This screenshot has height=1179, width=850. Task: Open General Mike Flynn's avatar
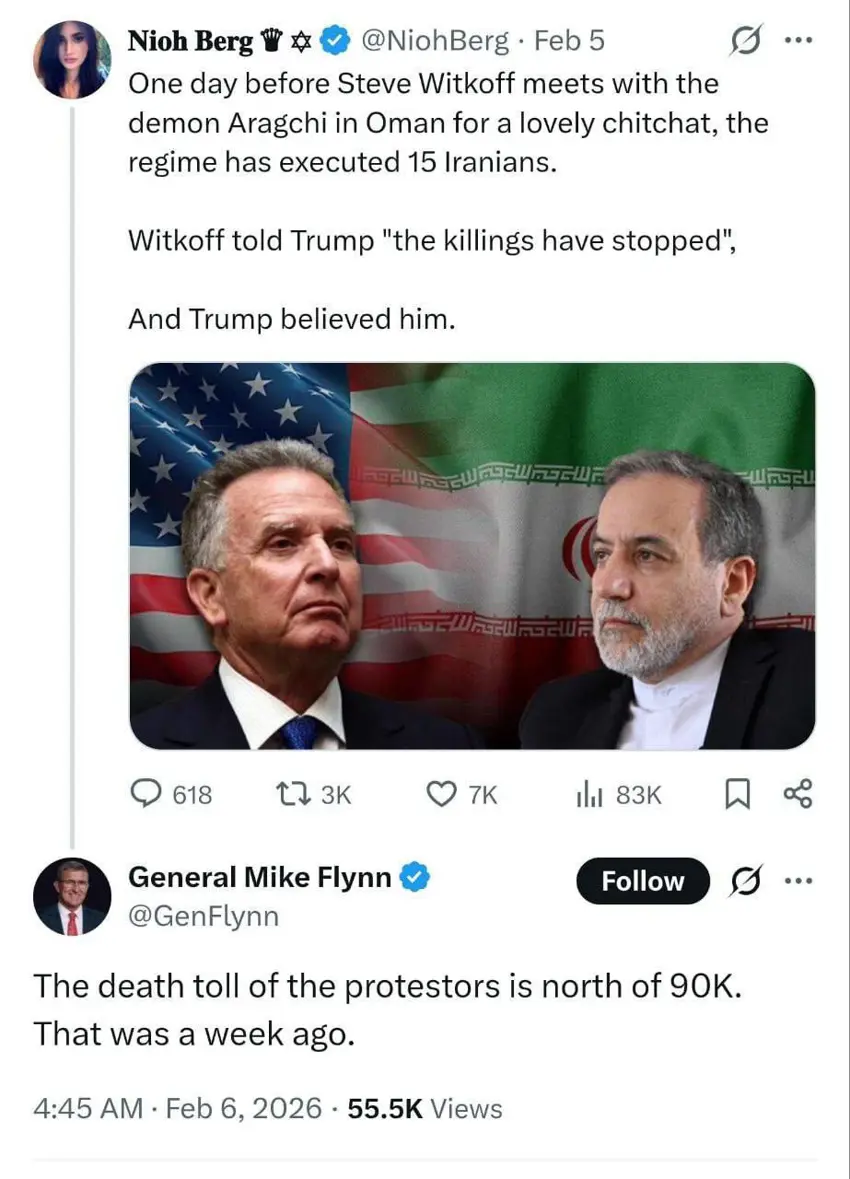click(72, 896)
